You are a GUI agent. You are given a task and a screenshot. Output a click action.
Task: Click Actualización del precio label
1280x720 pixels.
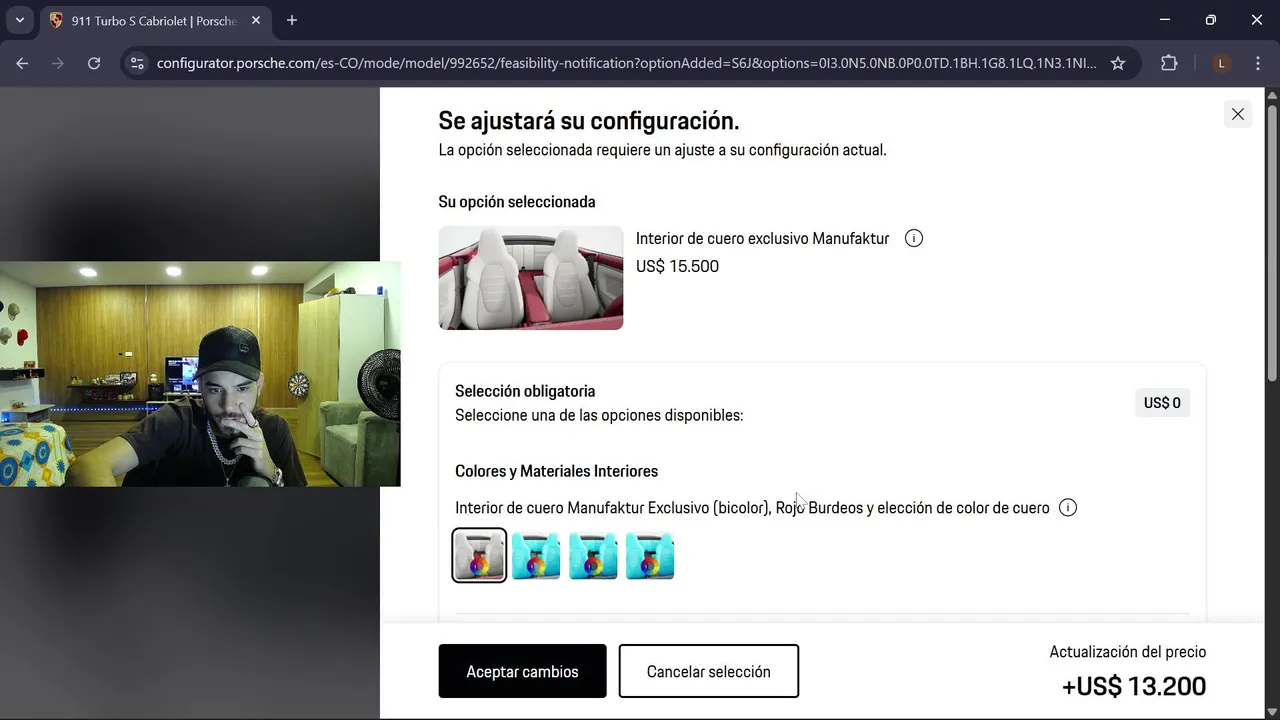(x=1128, y=652)
